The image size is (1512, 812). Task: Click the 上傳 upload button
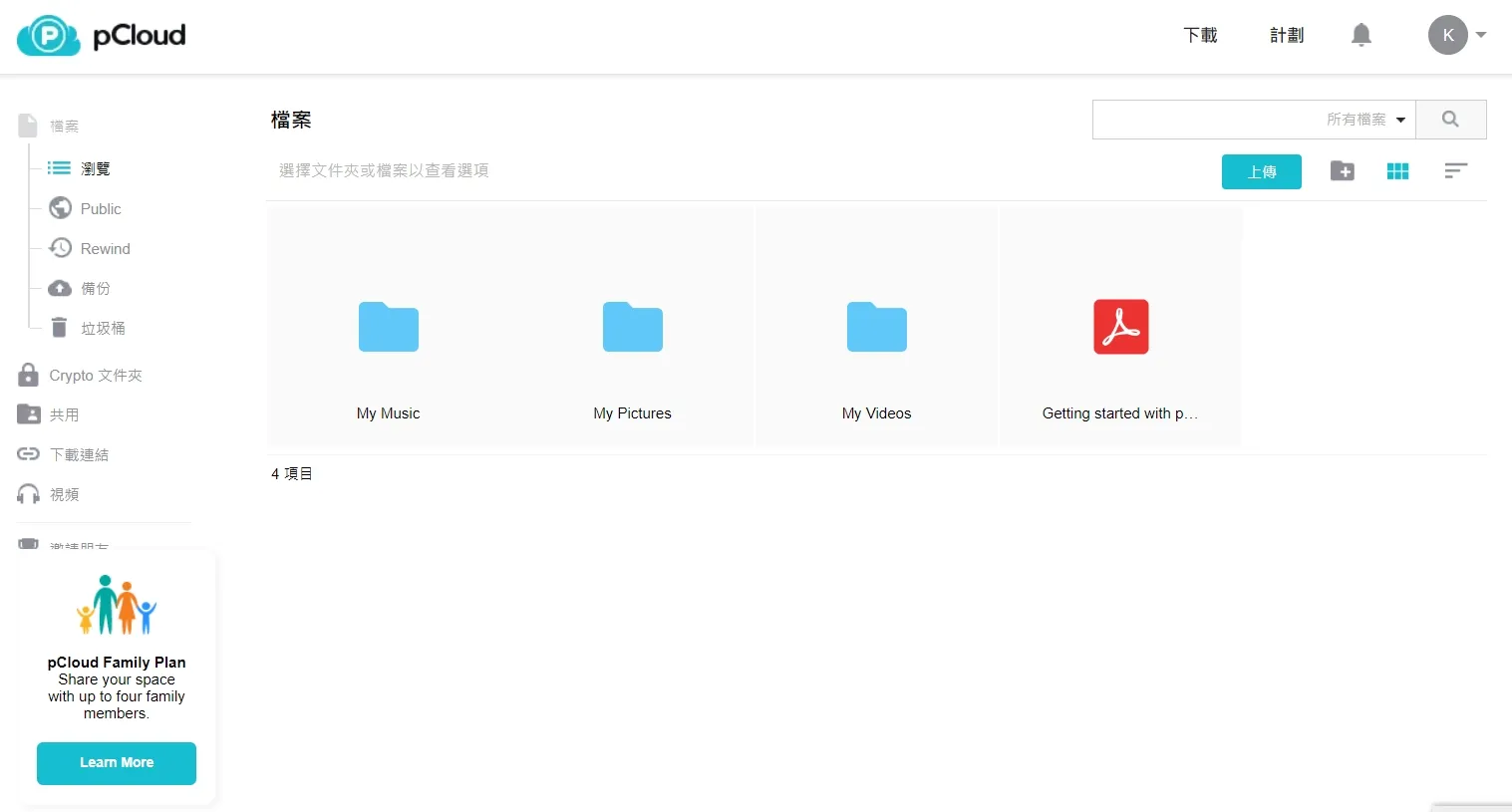[x=1262, y=171]
